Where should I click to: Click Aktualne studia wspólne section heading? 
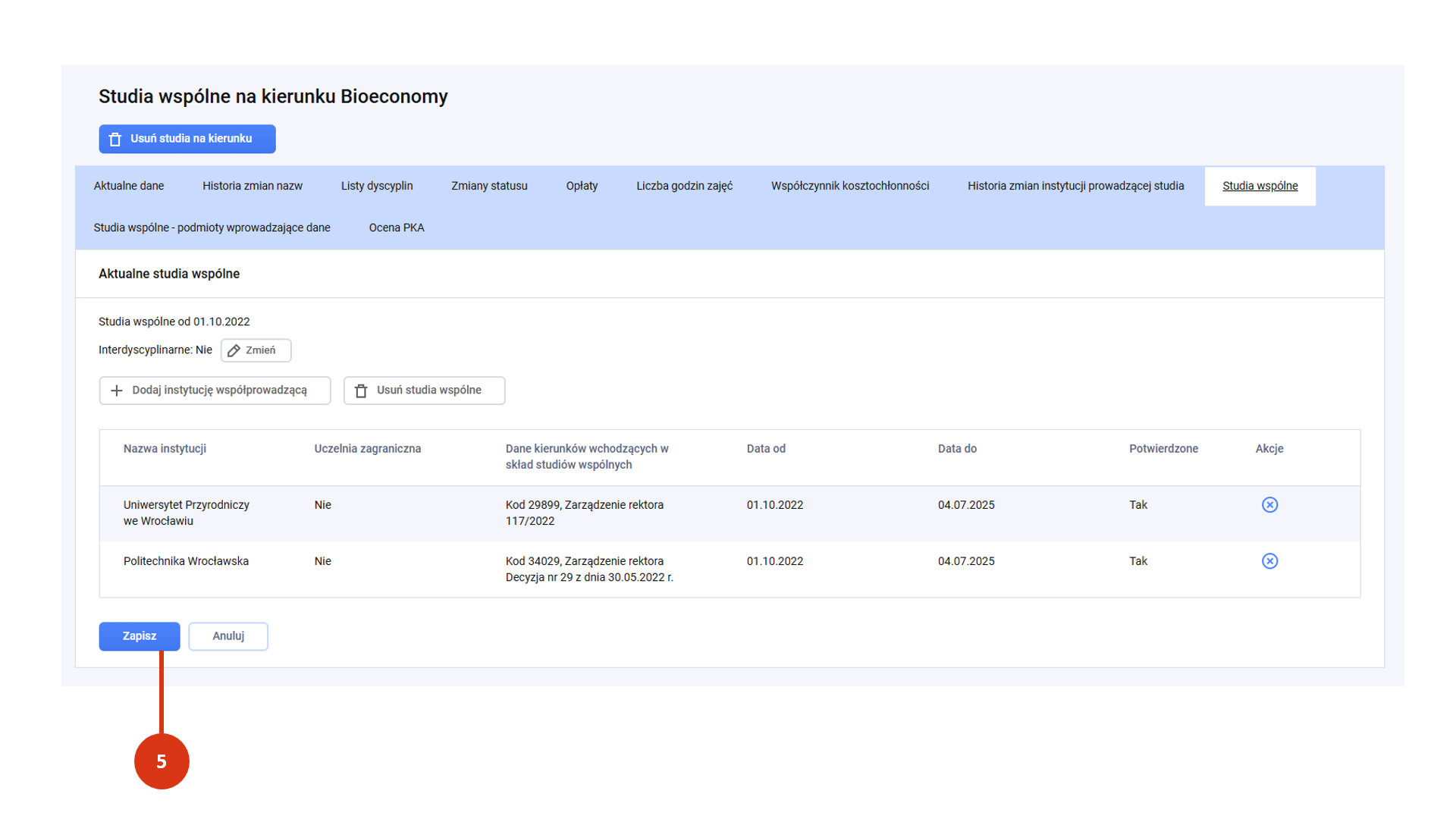pos(169,274)
